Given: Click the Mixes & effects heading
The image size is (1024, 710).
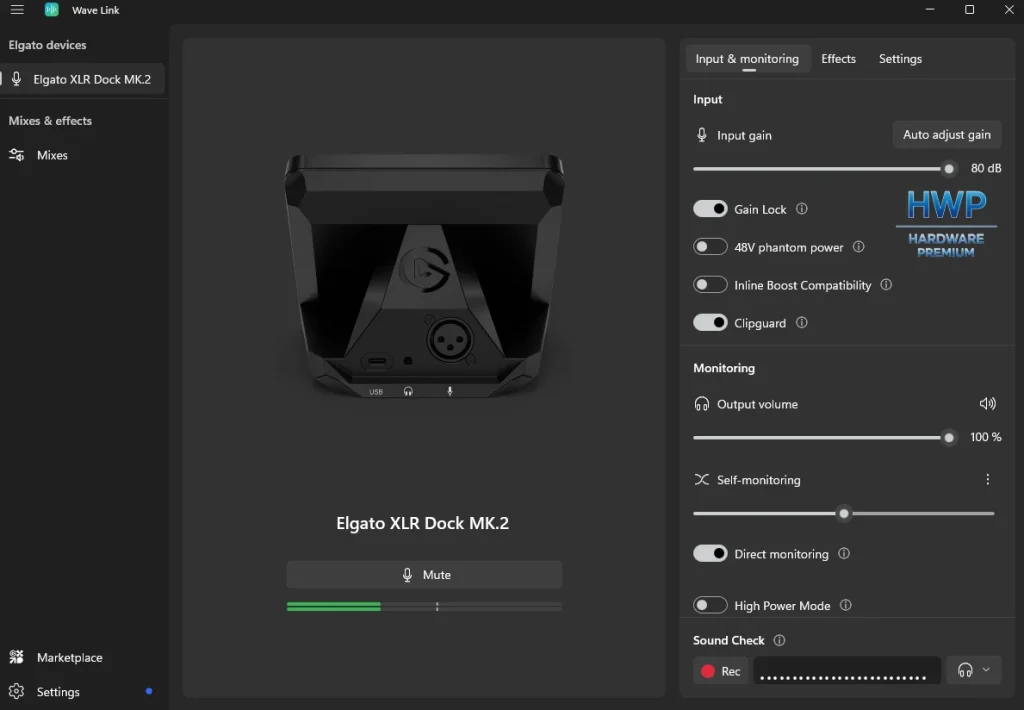Looking at the screenshot, I should click(x=50, y=121).
